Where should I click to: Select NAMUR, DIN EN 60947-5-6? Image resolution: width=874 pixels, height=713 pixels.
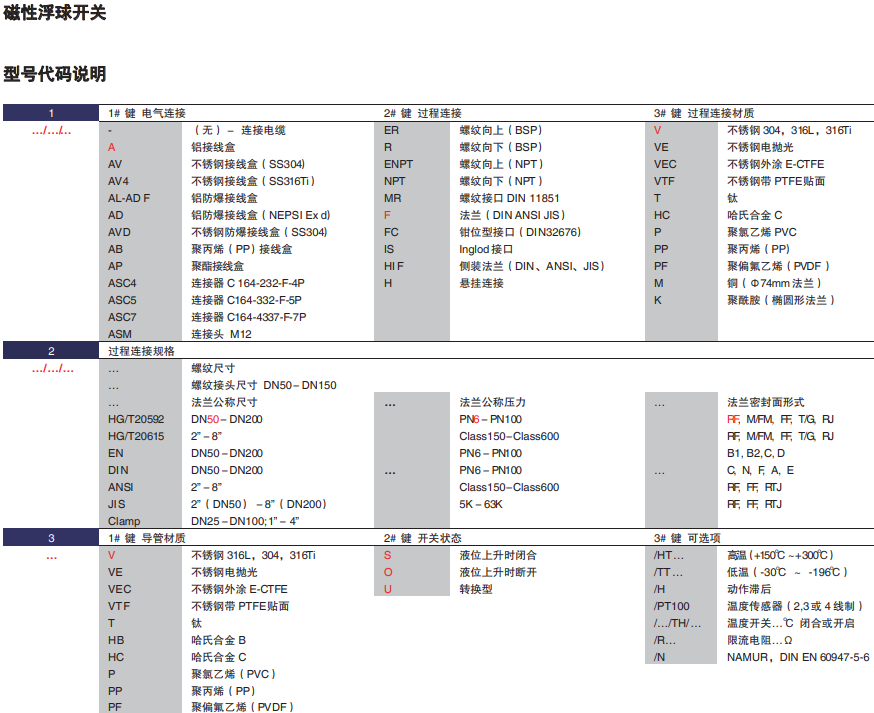(798, 657)
